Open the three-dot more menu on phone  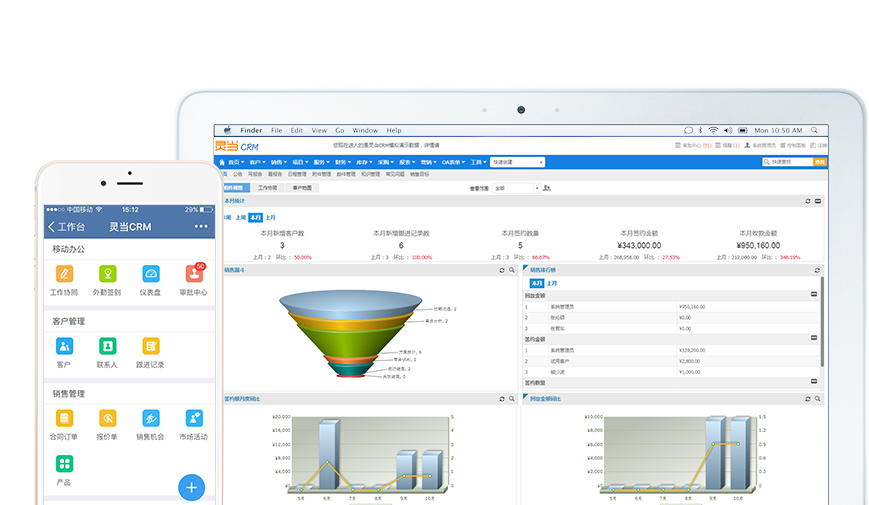click(x=201, y=227)
